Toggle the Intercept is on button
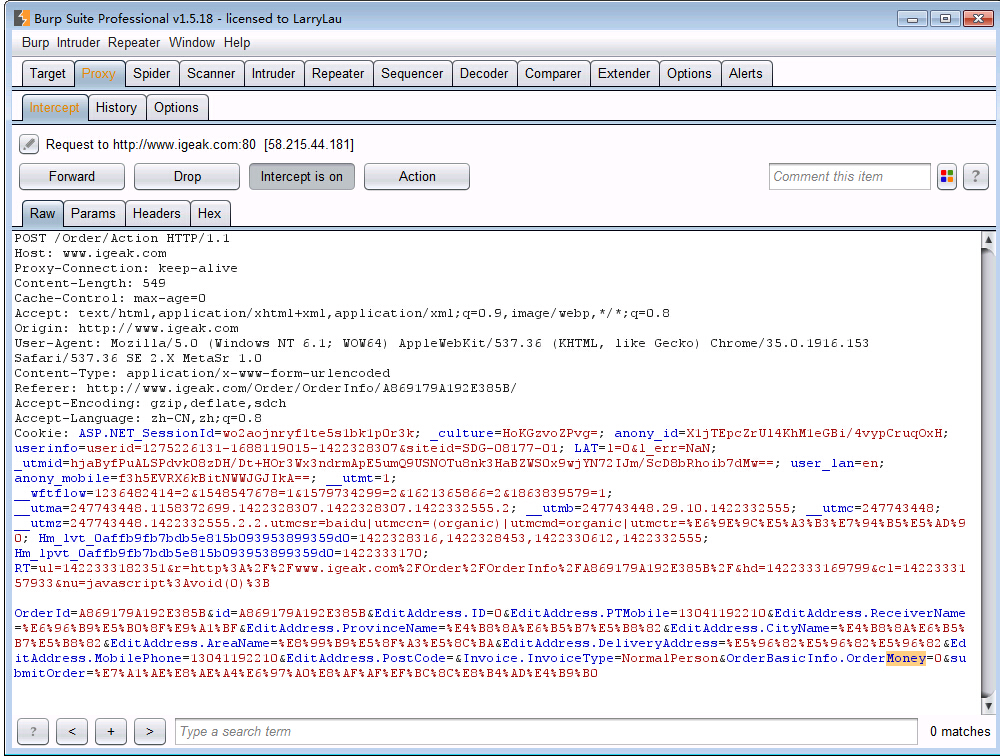The image size is (1000, 756). (302, 177)
